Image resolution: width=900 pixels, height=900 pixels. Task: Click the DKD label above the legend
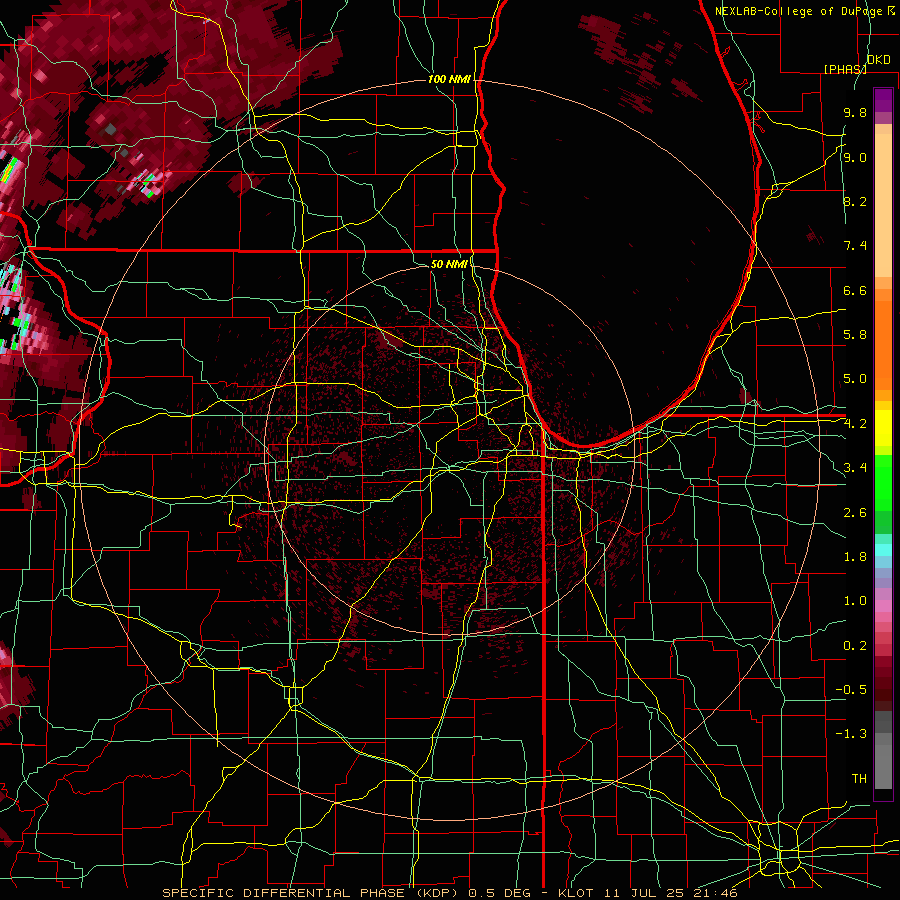[x=879, y=59]
